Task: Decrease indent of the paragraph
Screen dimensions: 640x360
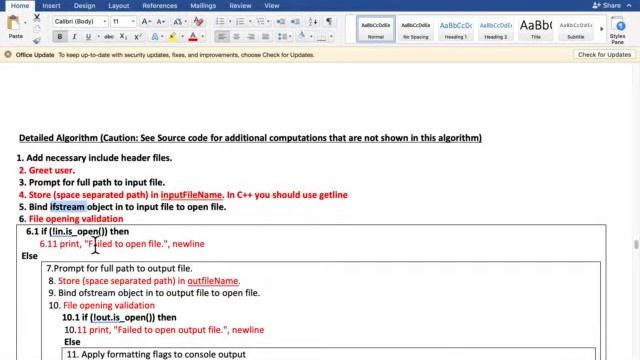Action: [x=280, y=21]
